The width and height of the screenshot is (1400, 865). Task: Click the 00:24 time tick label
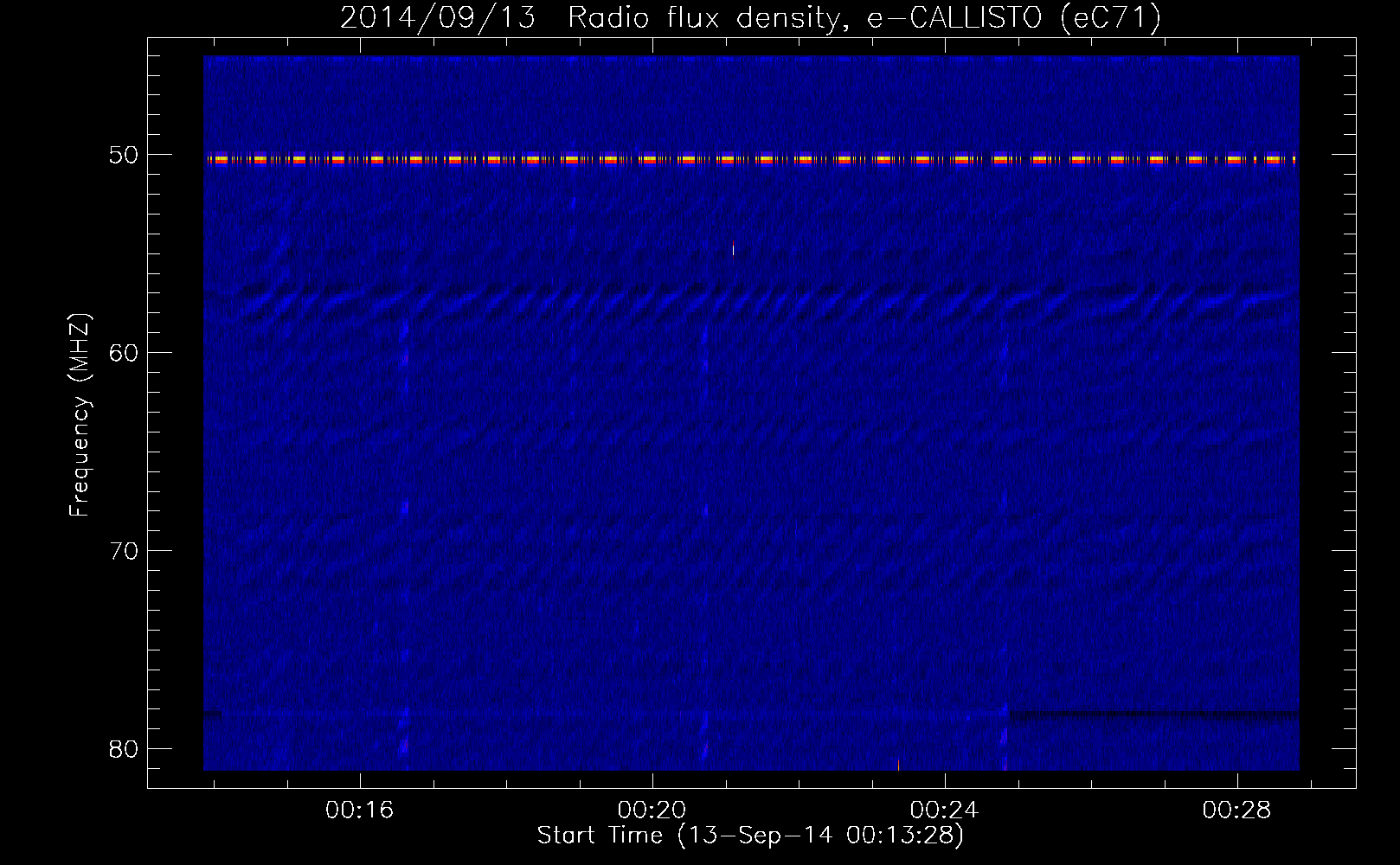point(944,810)
